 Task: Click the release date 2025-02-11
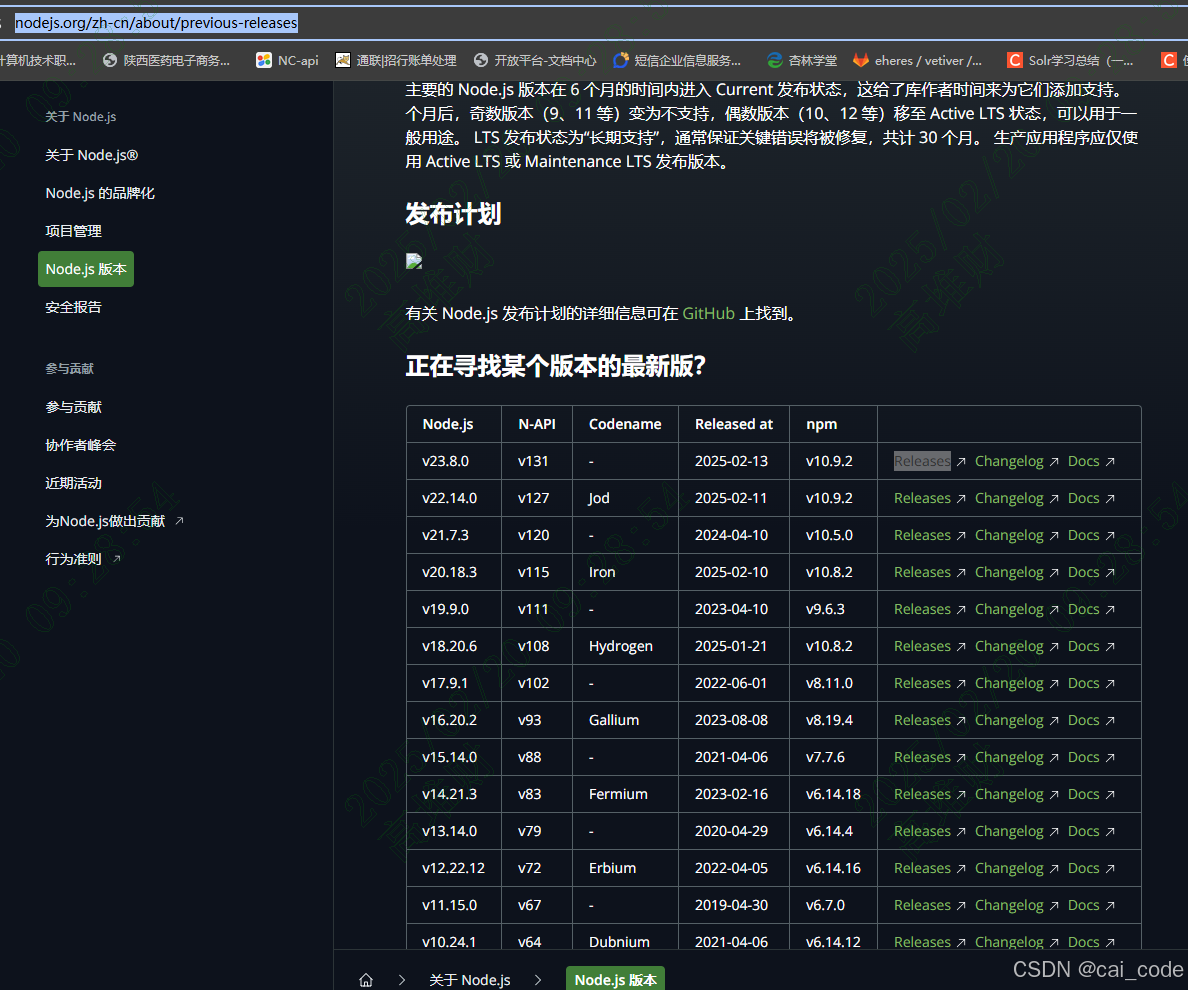pyautogui.click(x=731, y=498)
